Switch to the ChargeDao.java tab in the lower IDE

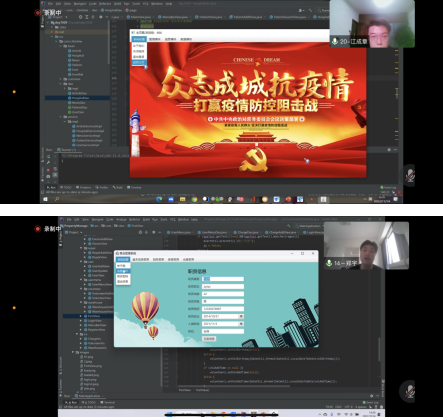click(247, 232)
